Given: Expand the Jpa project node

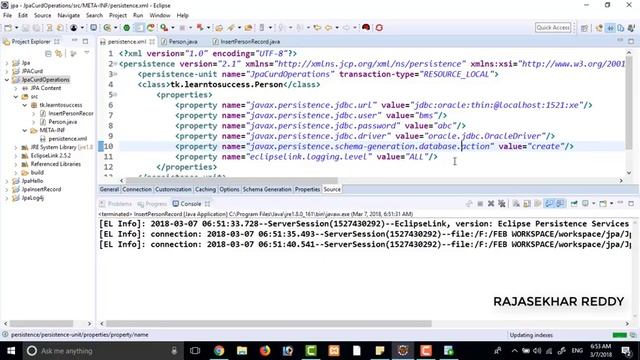Looking at the screenshot, I should [7, 63].
